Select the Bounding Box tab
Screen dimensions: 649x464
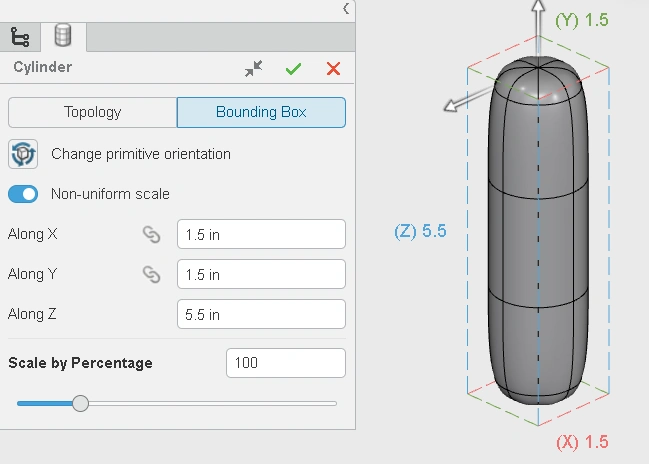pyautogui.click(x=261, y=112)
